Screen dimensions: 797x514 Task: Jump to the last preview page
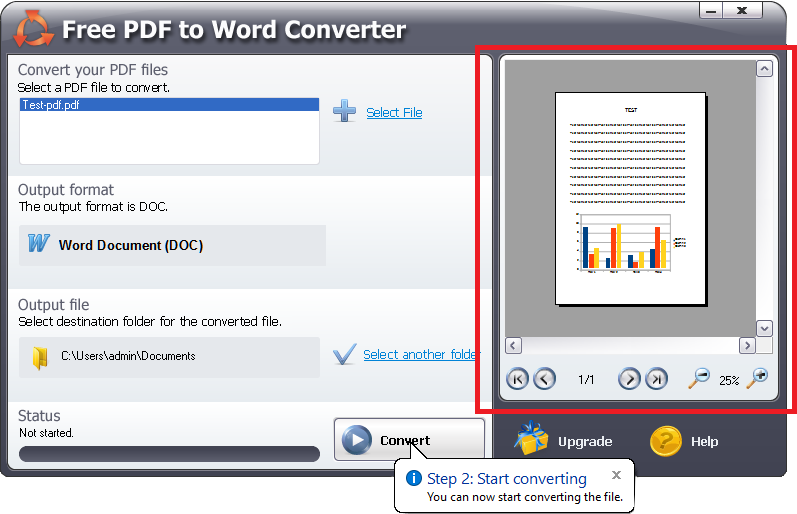click(656, 379)
